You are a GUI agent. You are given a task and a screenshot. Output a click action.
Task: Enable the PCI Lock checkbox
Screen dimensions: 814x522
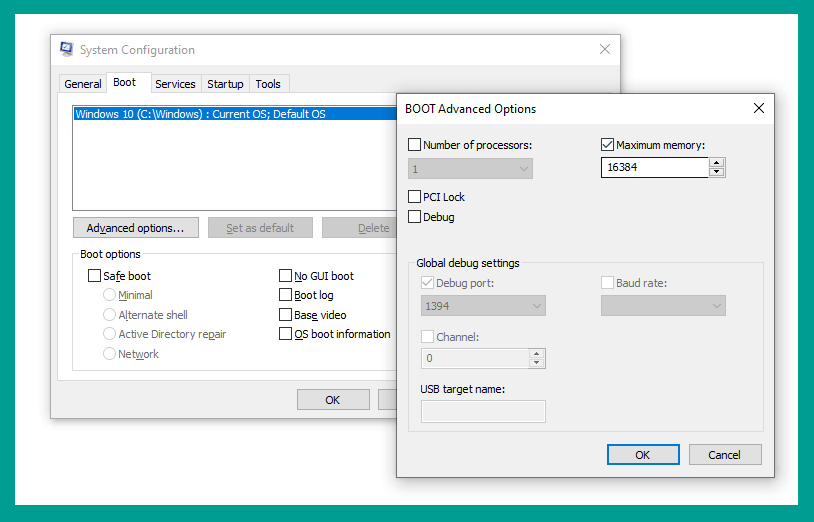[x=414, y=197]
